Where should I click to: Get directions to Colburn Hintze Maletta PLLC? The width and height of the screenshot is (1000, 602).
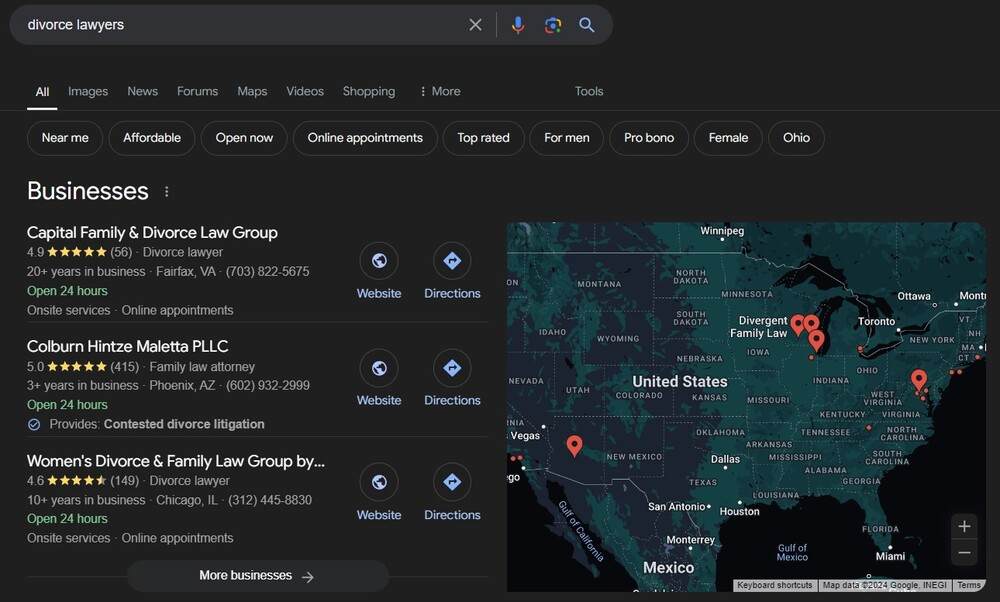(x=452, y=368)
